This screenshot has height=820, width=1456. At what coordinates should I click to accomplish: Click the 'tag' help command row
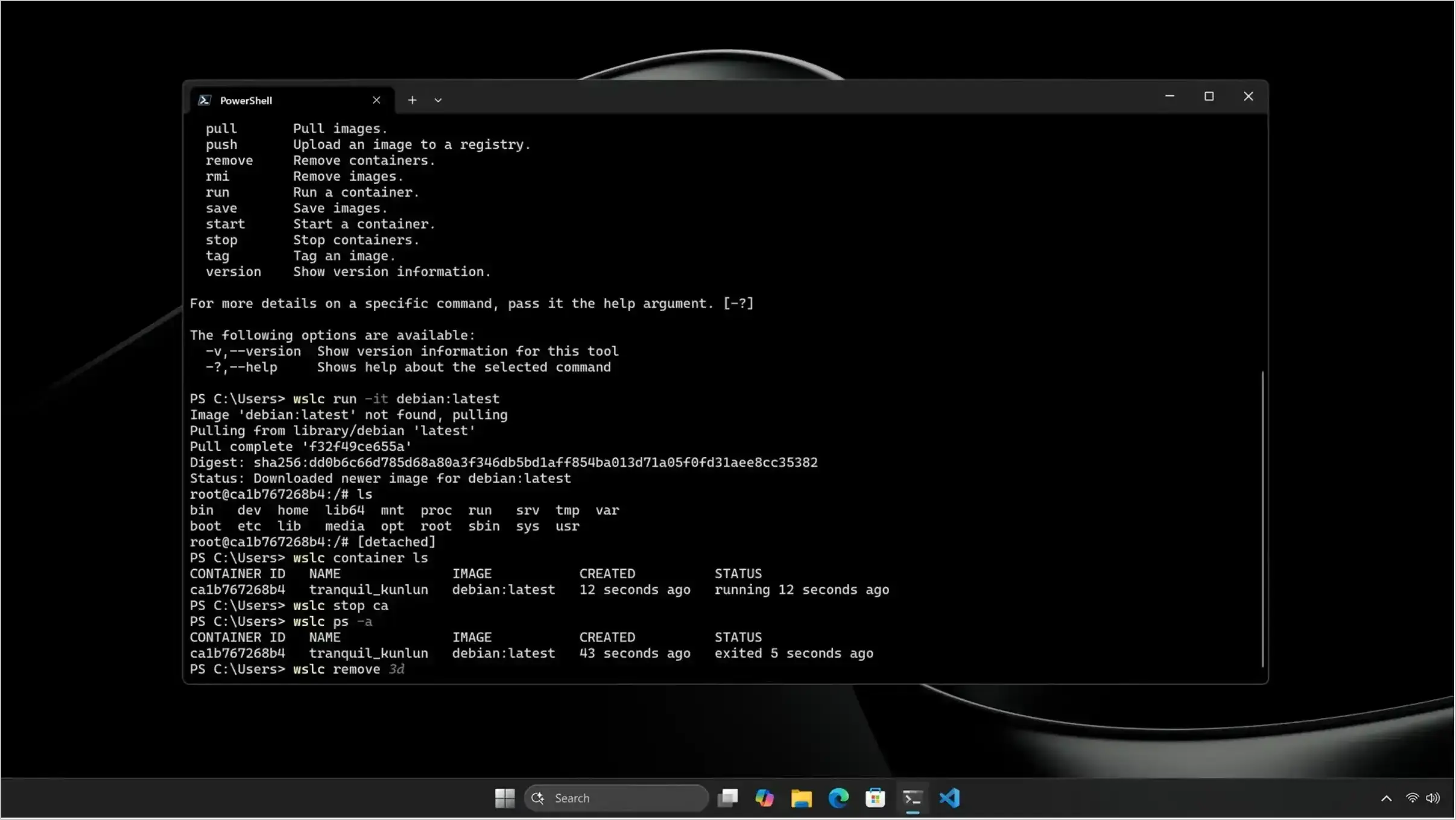[x=300, y=256]
